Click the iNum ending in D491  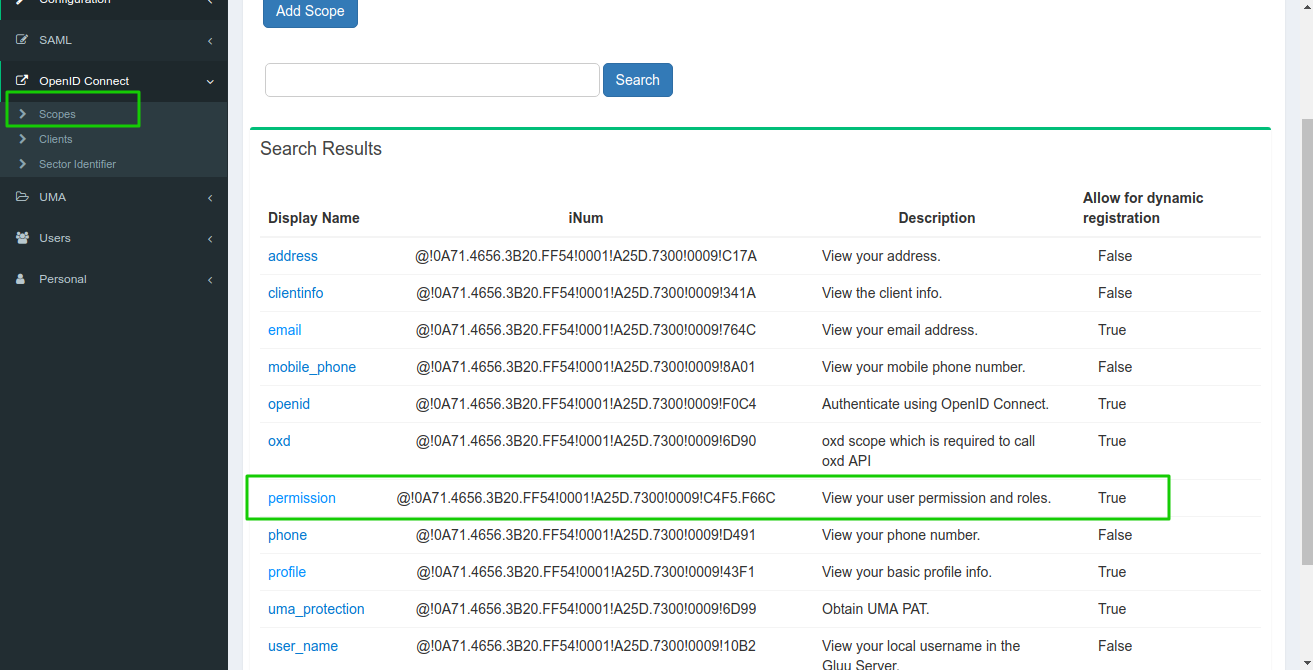pyautogui.click(x=586, y=535)
